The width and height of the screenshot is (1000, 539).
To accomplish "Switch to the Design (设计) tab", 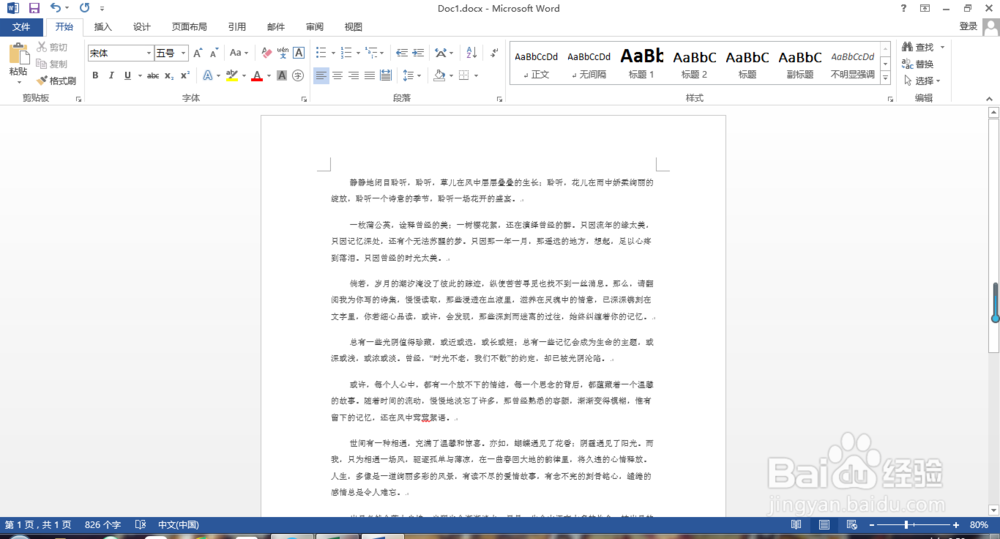I will coord(142,27).
